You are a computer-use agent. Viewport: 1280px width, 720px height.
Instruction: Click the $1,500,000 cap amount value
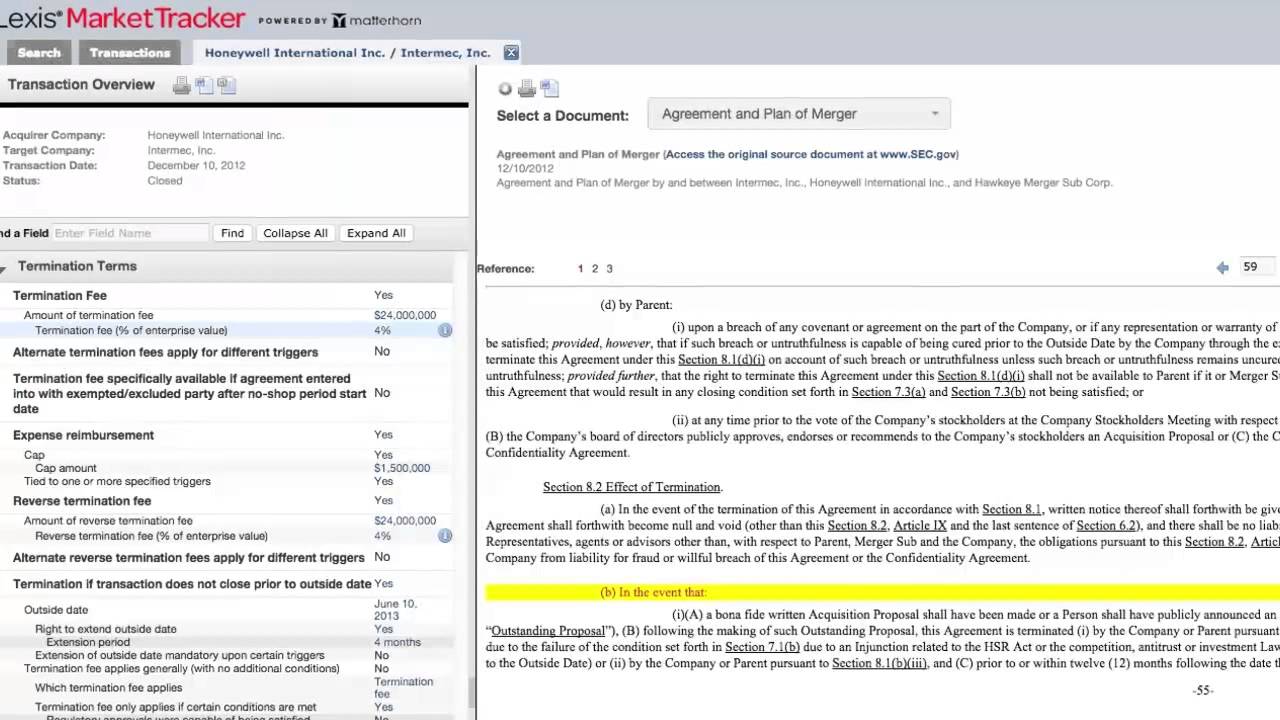[x=402, y=468]
